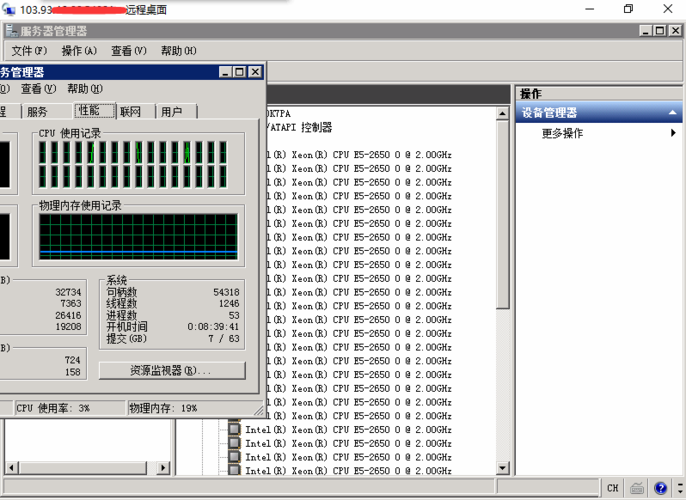Open the 文件(F) menu in Server Manager
This screenshot has height=500, width=686.
point(29,51)
